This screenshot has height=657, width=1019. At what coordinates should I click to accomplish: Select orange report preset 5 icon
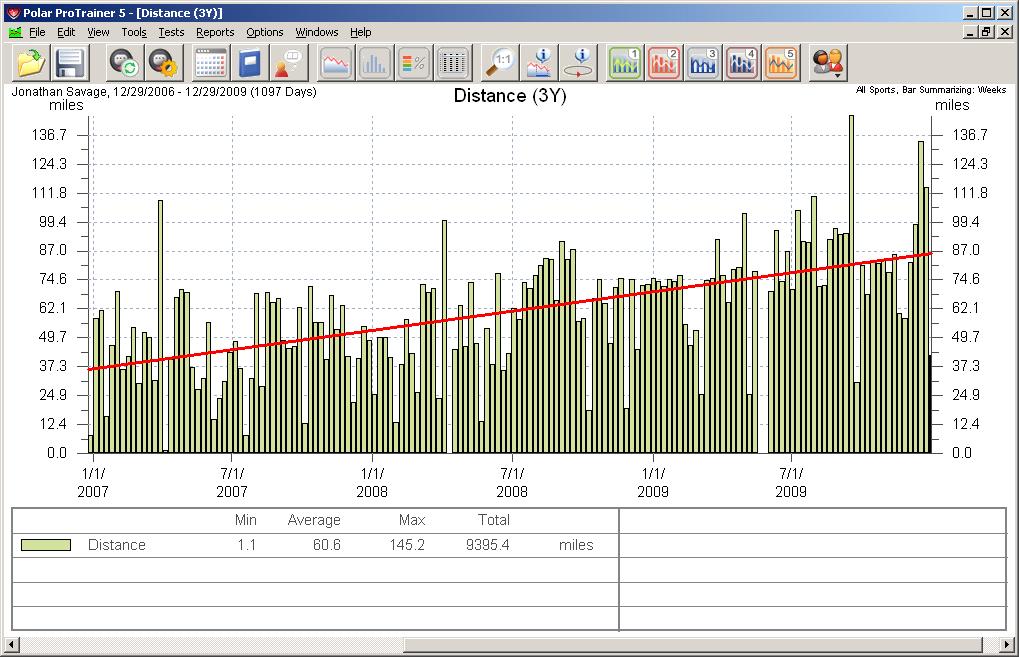pyautogui.click(x=780, y=63)
